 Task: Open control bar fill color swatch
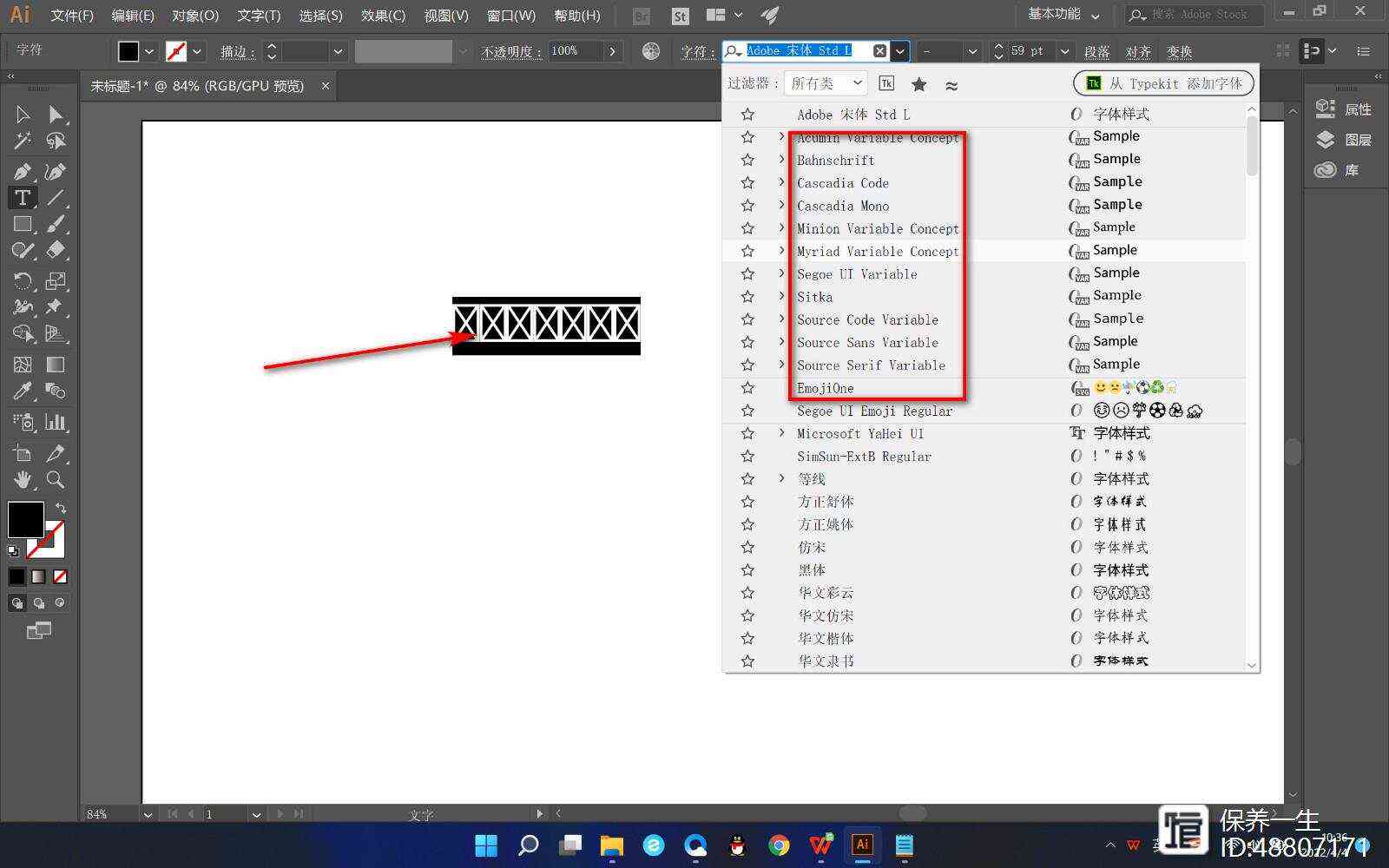(128, 51)
